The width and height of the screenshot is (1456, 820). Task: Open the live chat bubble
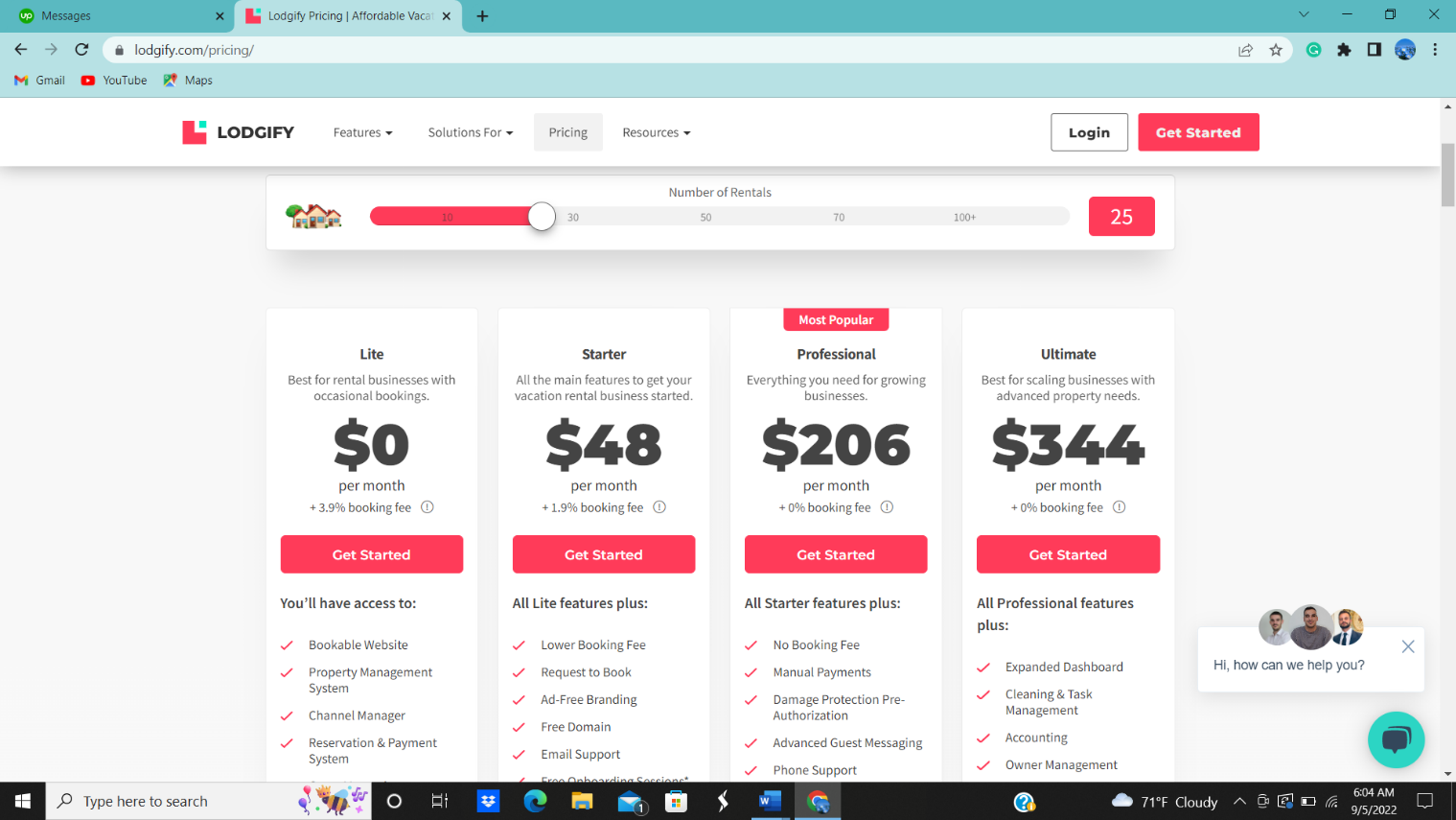pyautogui.click(x=1396, y=739)
